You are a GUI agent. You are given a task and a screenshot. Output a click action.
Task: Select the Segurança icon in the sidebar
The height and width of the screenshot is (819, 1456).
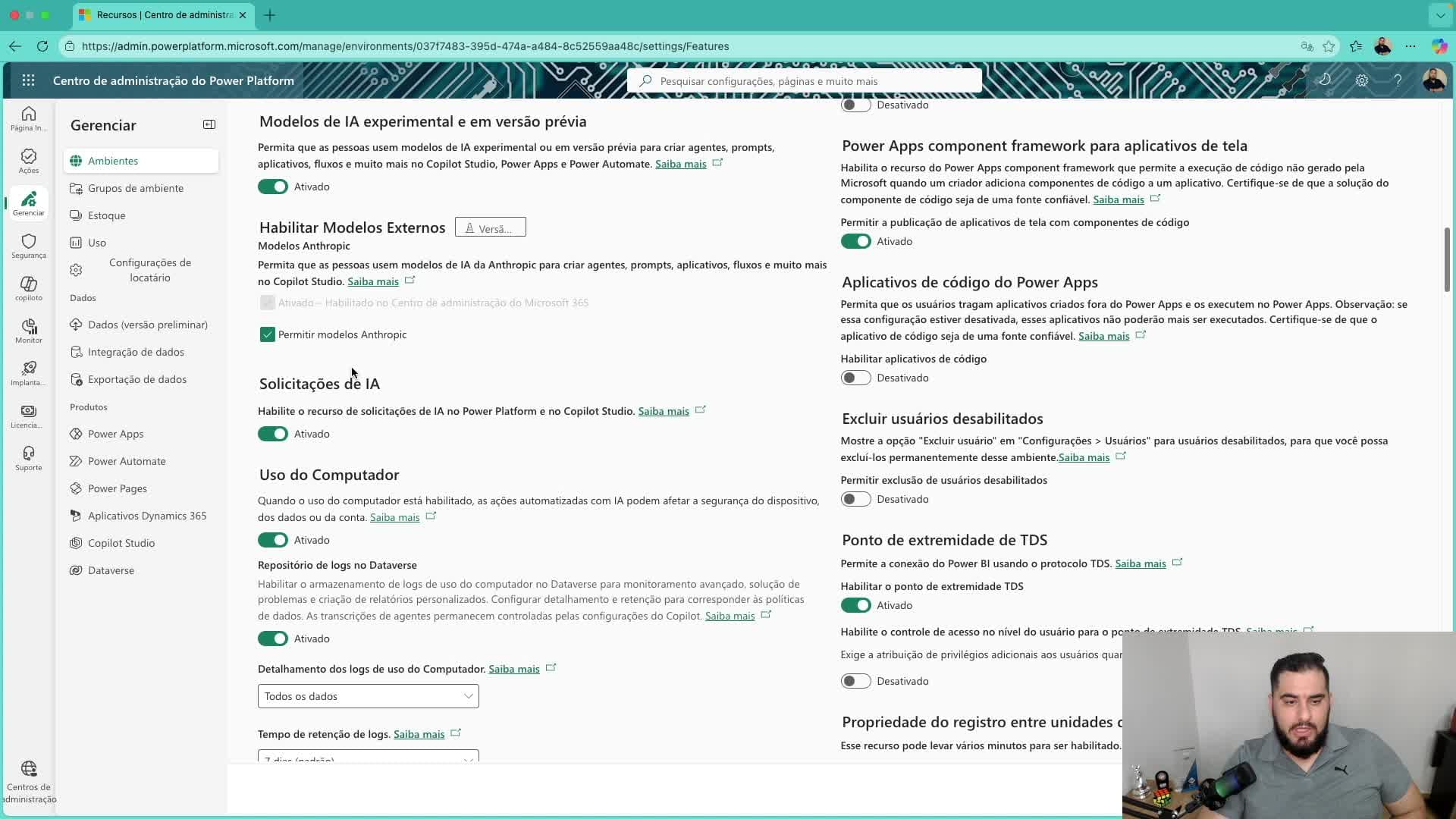coord(28,245)
